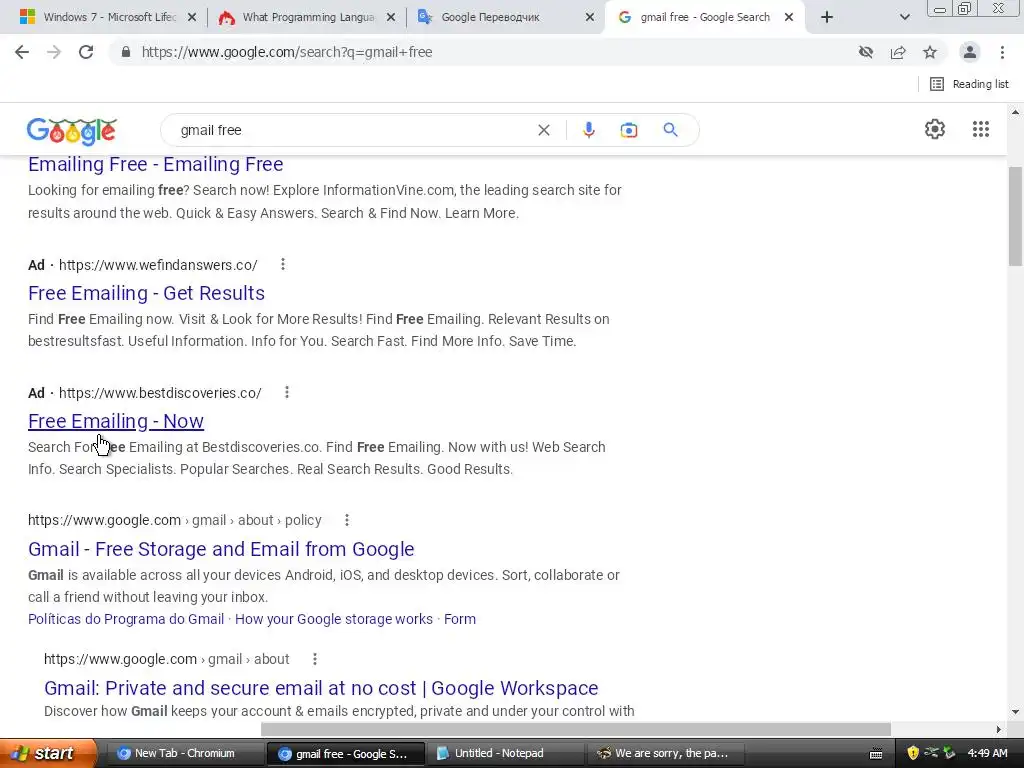The height and width of the screenshot is (768, 1024).
Task: Click the scroll down arrow at the bottom of the scrollbar
Action: coord(1015,712)
